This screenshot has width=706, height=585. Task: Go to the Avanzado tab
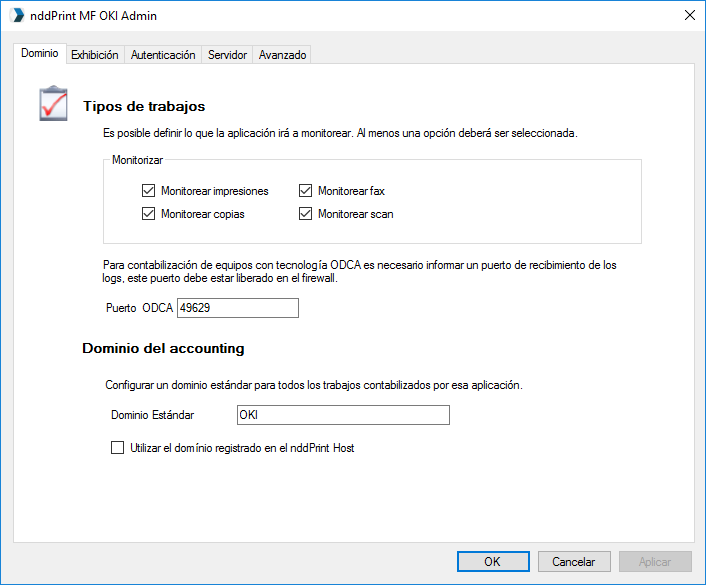click(x=282, y=55)
